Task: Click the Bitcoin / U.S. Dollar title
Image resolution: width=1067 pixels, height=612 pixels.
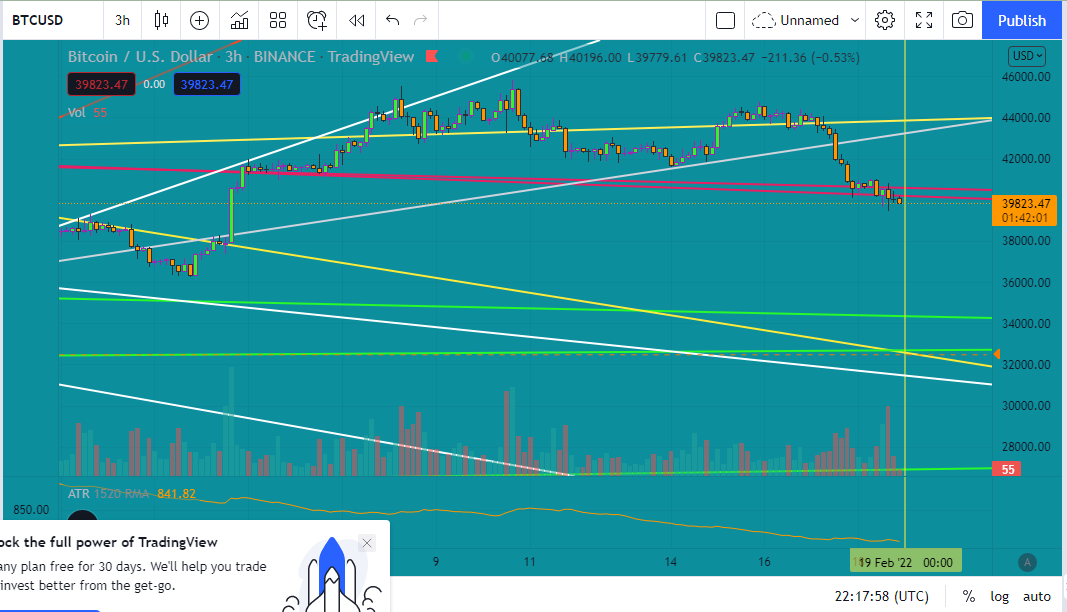Action: click(140, 57)
